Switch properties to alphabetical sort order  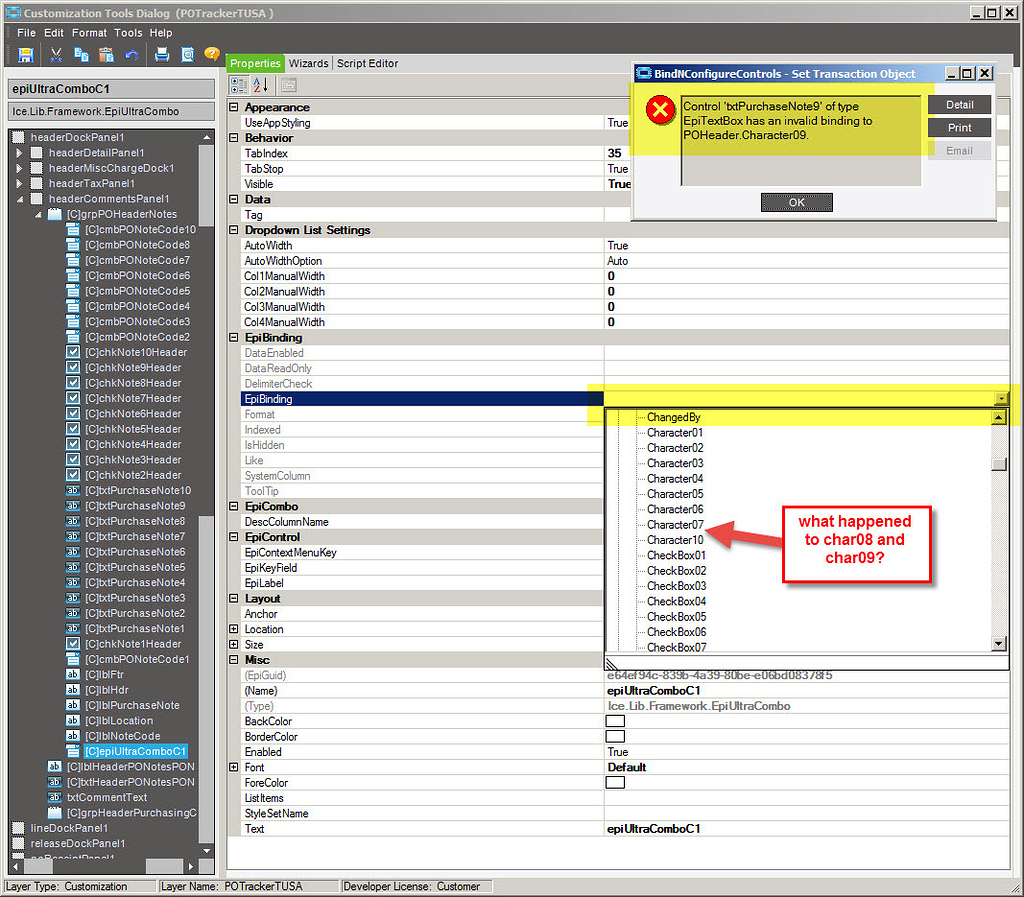coord(258,84)
